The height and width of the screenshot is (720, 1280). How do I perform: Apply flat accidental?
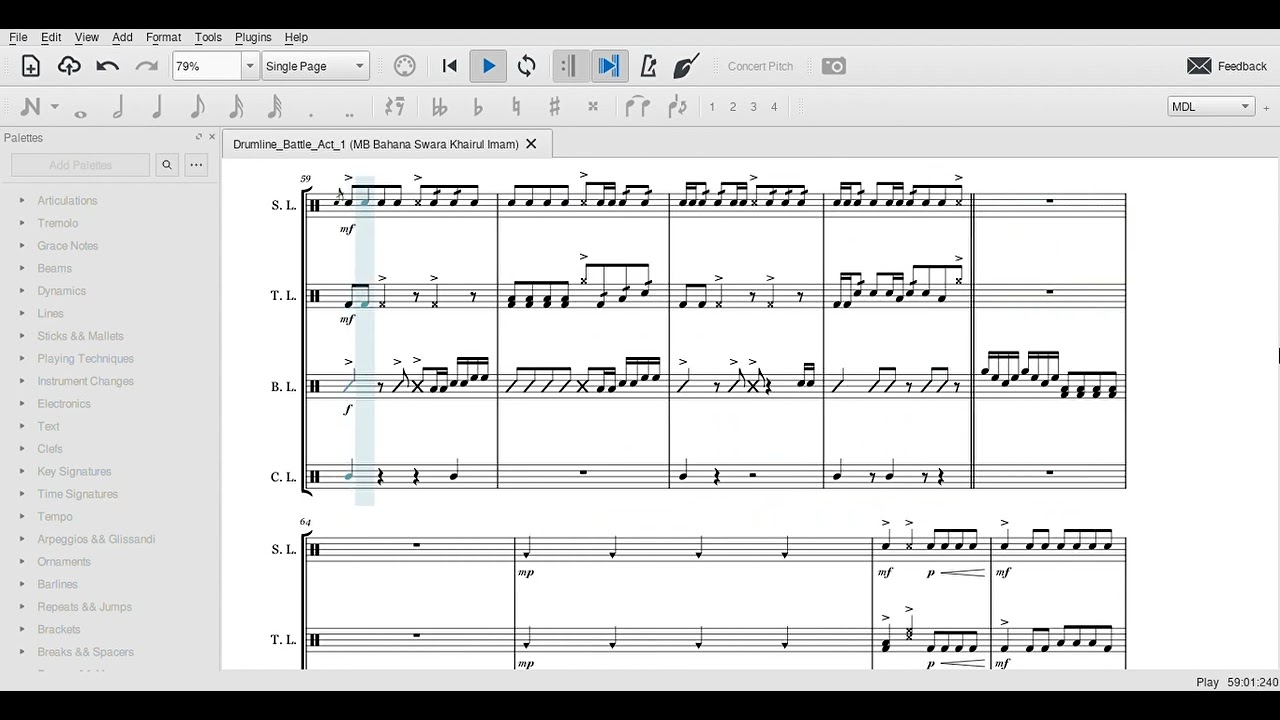(x=477, y=107)
